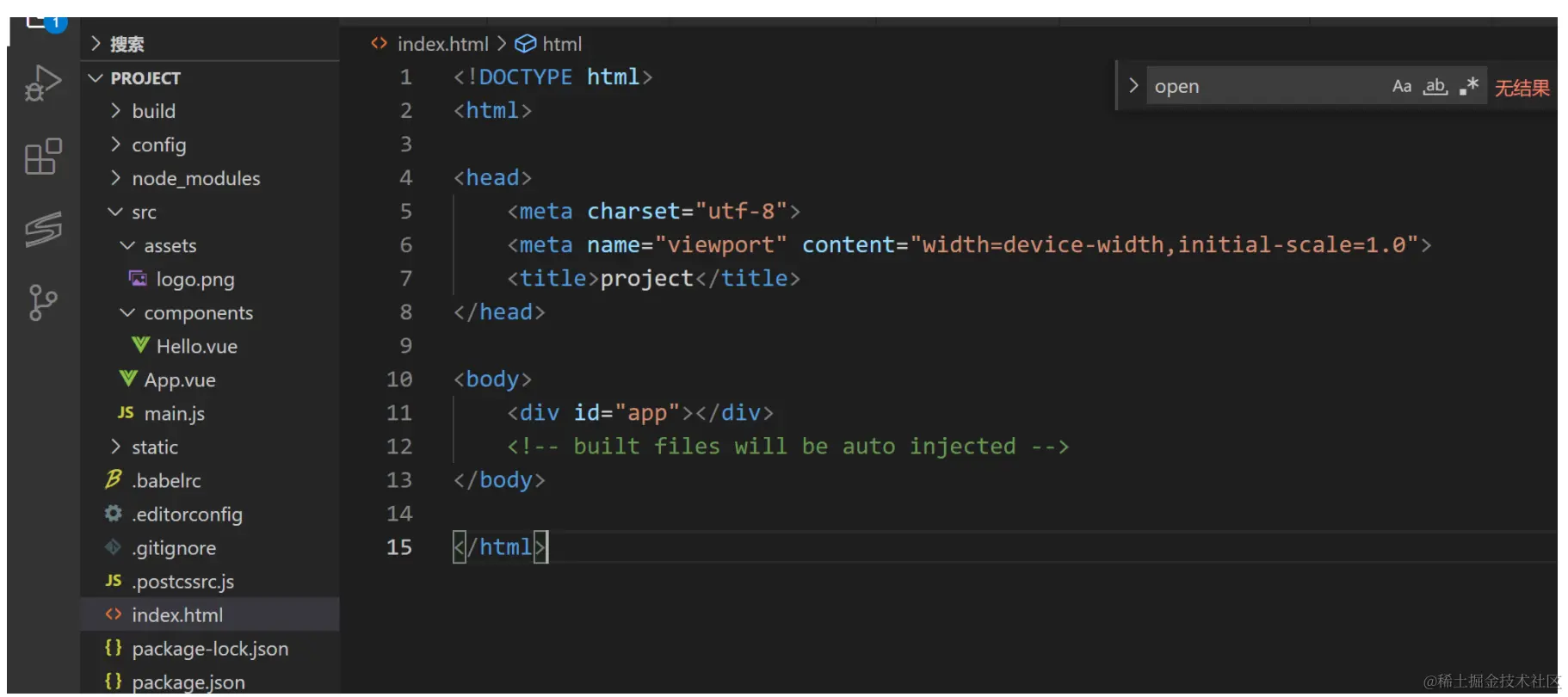The width and height of the screenshot is (1568, 697).
Task: Expand the replace row in find widget
Action: 1133,85
